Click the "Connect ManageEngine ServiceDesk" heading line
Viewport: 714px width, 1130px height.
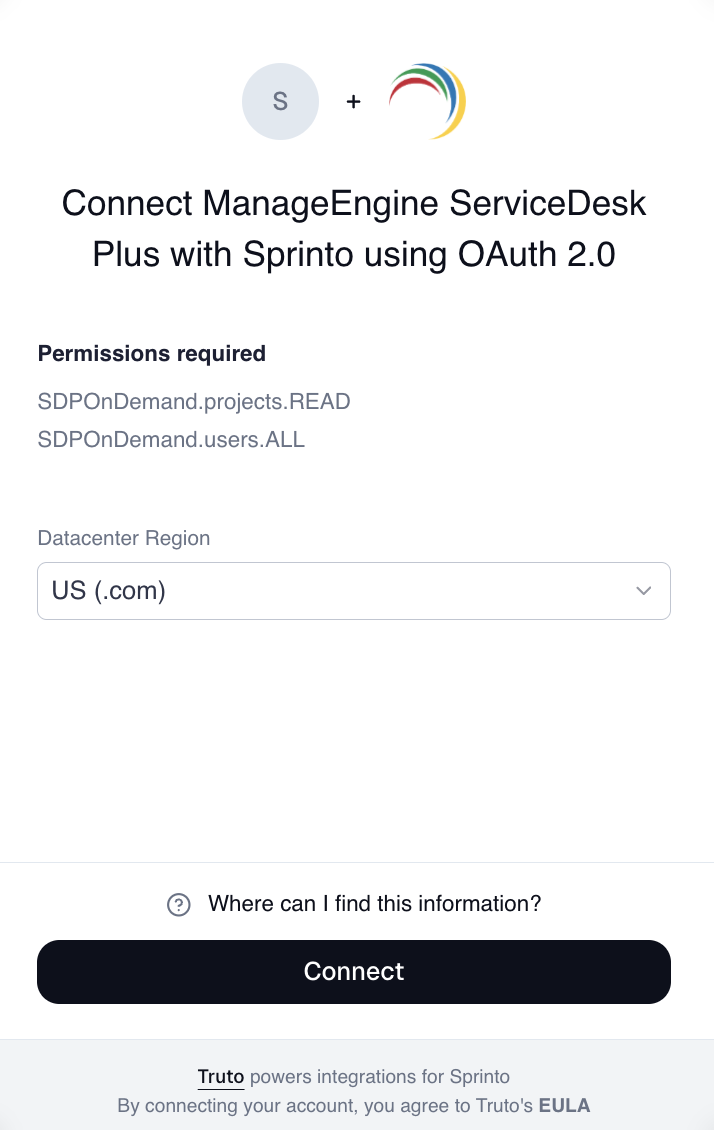pyautogui.click(x=354, y=204)
